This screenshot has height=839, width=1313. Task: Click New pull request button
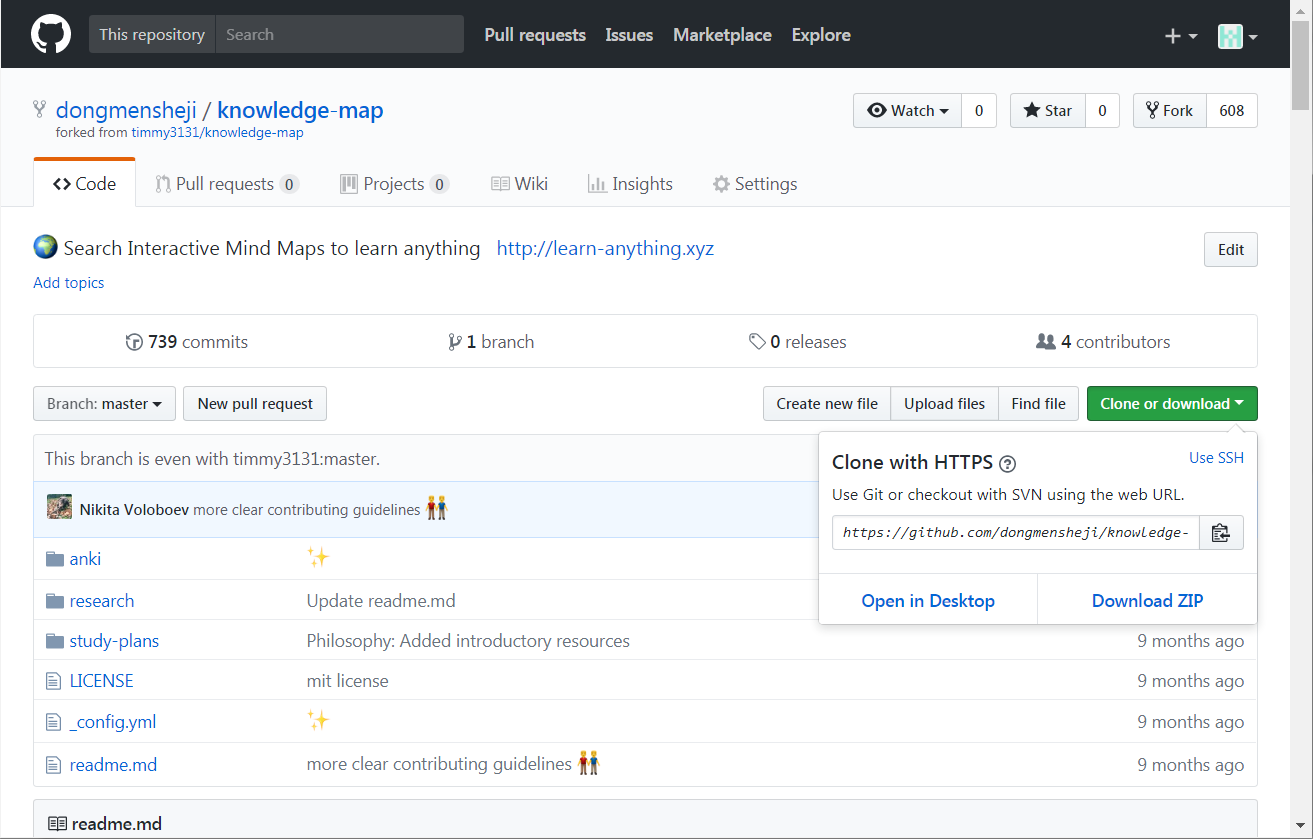pyautogui.click(x=255, y=404)
